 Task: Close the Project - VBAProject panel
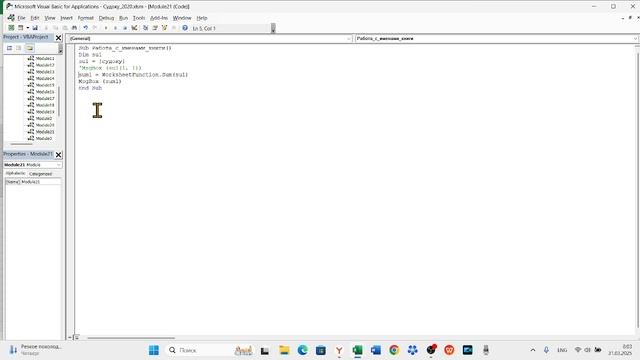tap(58, 38)
